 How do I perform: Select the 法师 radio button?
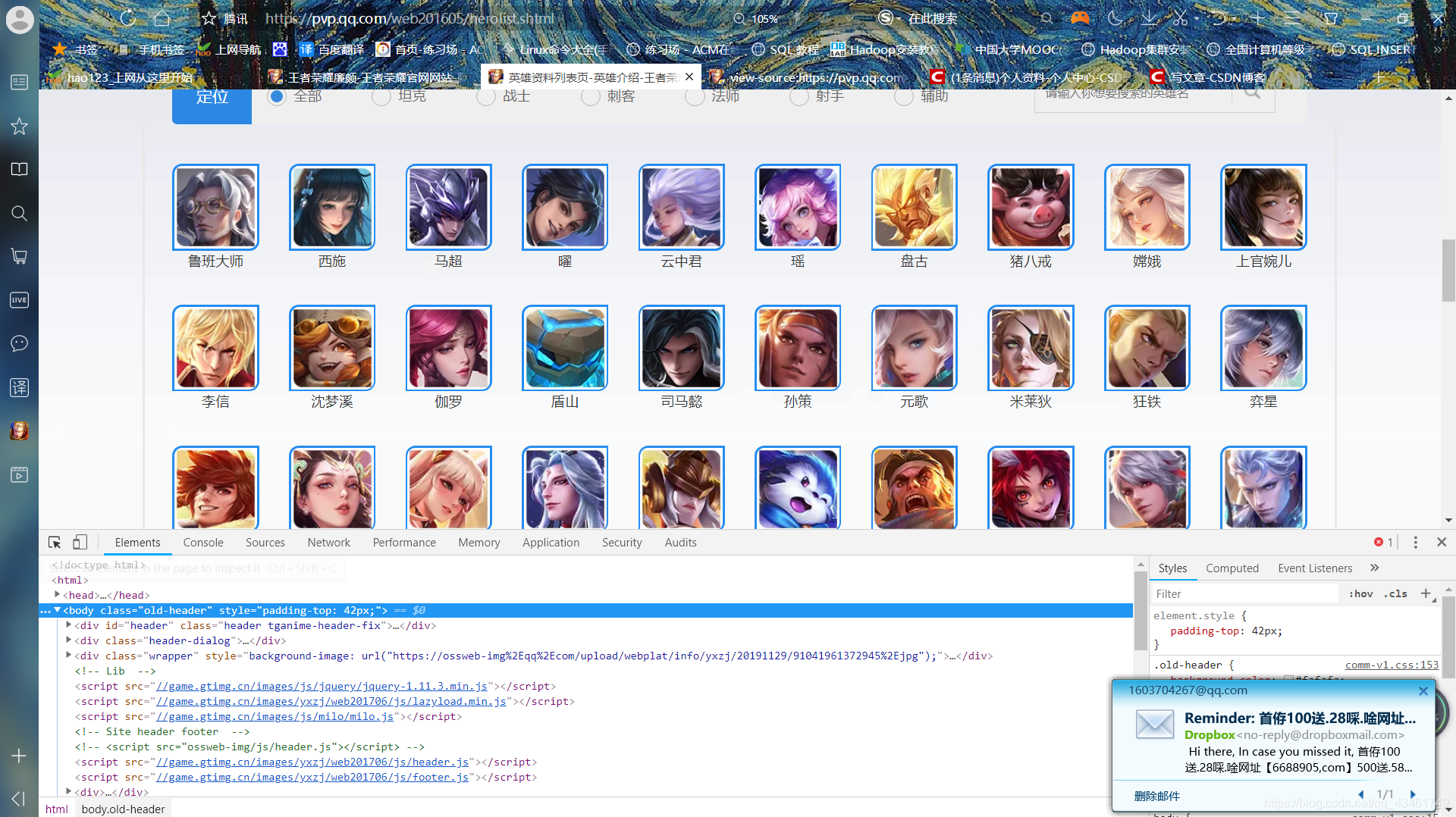tap(695, 96)
